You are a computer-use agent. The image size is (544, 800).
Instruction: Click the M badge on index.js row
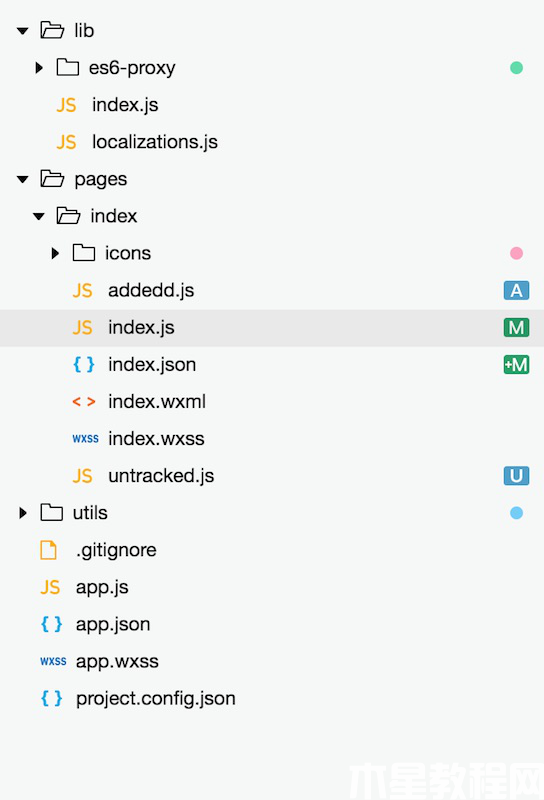point(516,328)
